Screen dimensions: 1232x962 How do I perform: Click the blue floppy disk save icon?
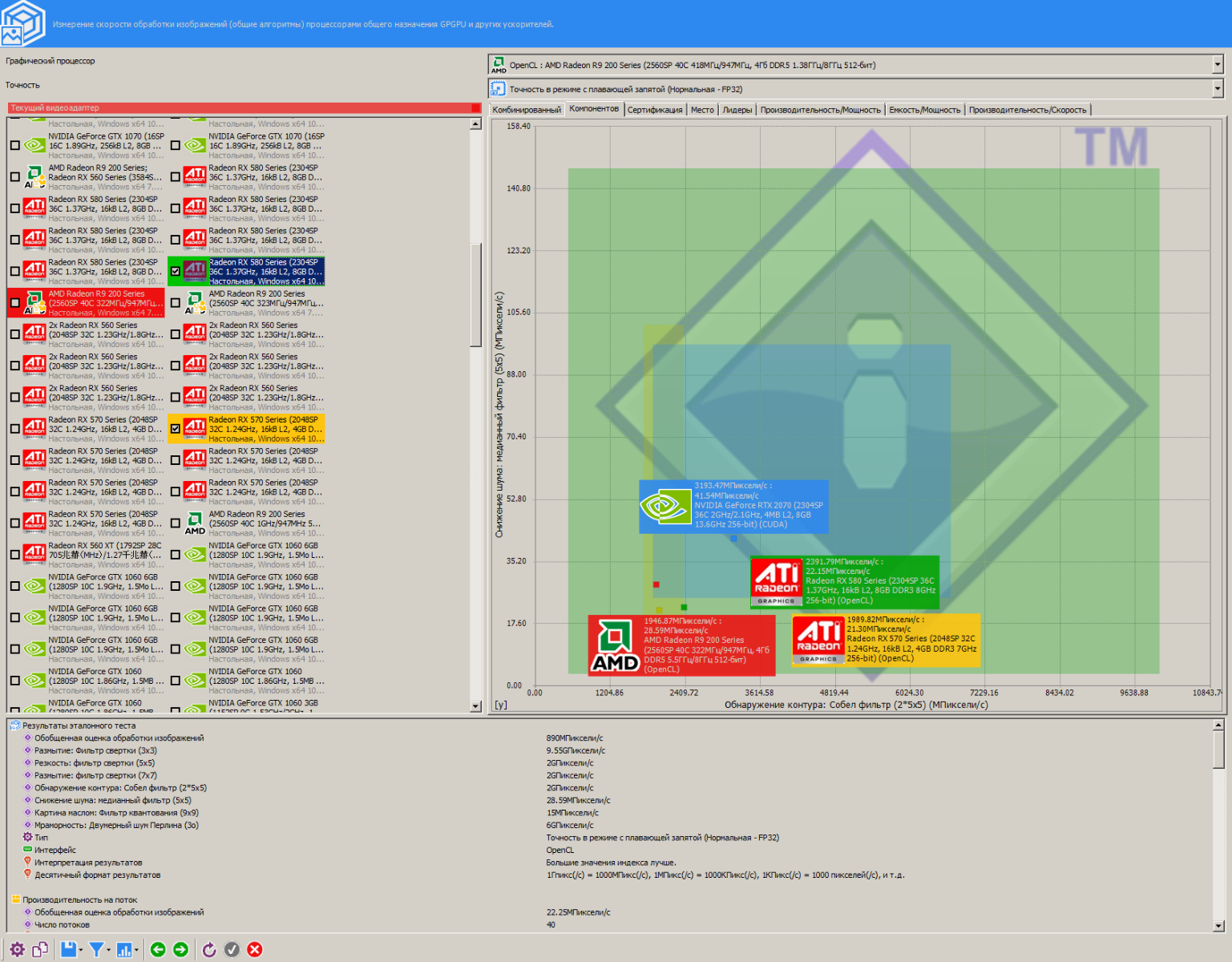pos(69,950)
